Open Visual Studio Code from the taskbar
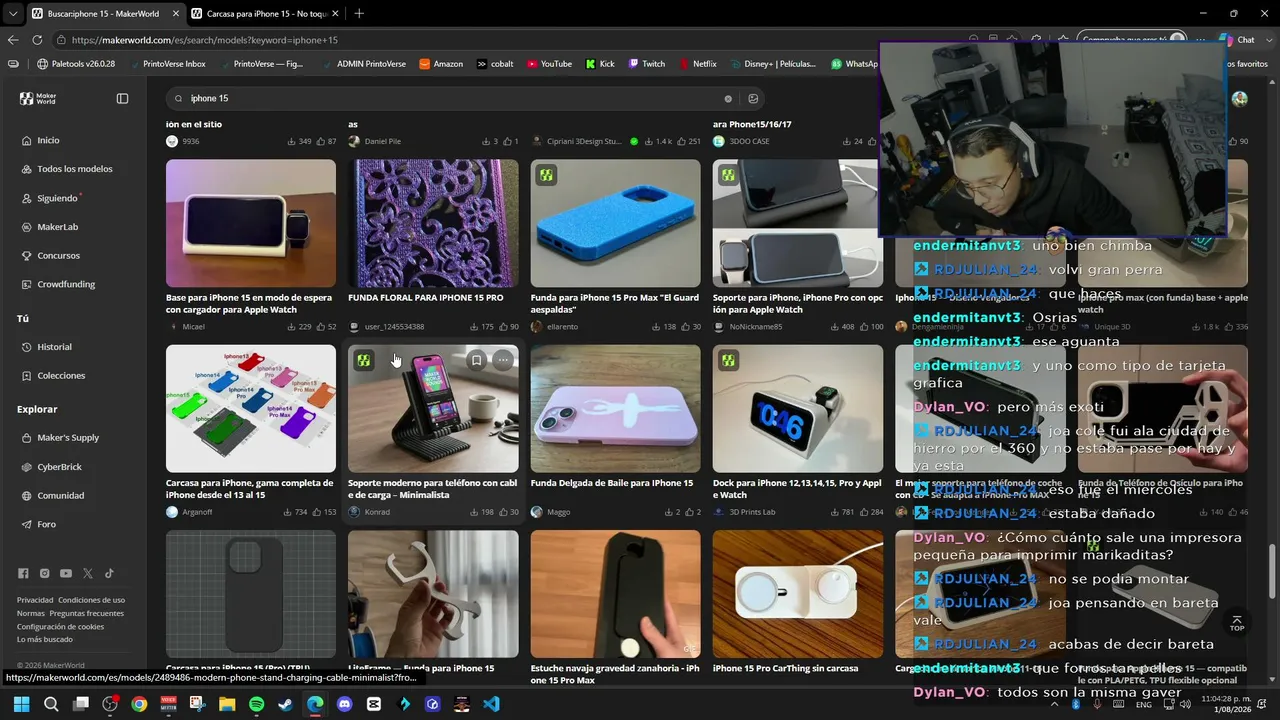The image size is (1280, 720). click(491, 704)
